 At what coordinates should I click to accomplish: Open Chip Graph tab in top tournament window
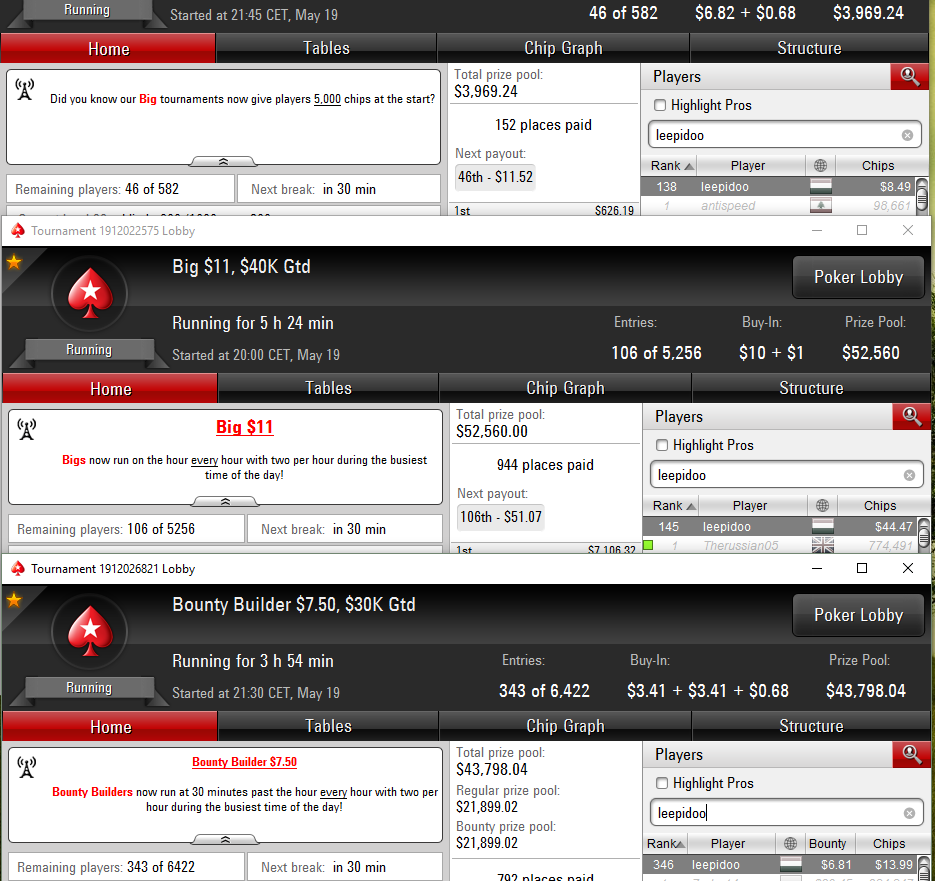click(563, 48)
